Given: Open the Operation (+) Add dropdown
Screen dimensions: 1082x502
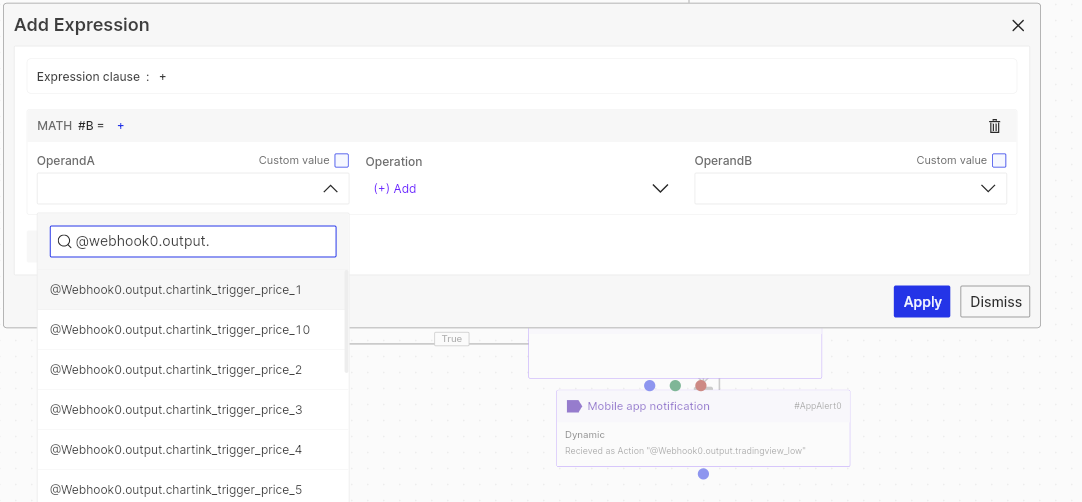Looking at the screenshot, I should [x=520, y=189].
